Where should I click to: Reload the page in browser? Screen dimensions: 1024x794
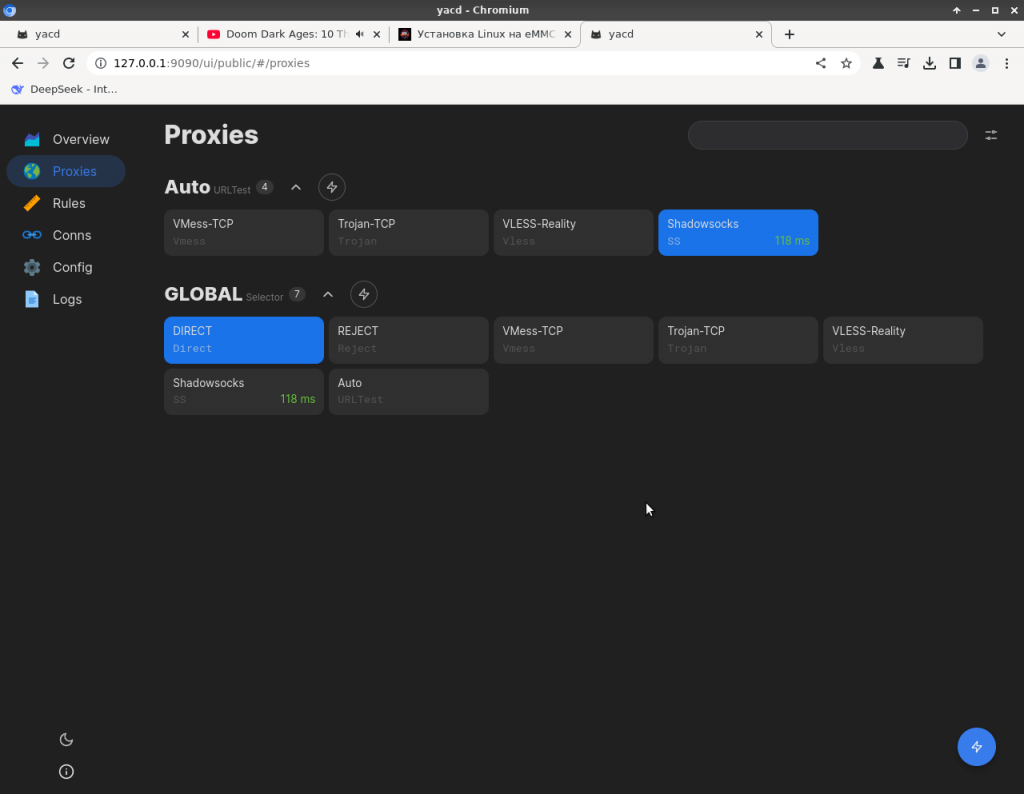[x=69, y=63]
